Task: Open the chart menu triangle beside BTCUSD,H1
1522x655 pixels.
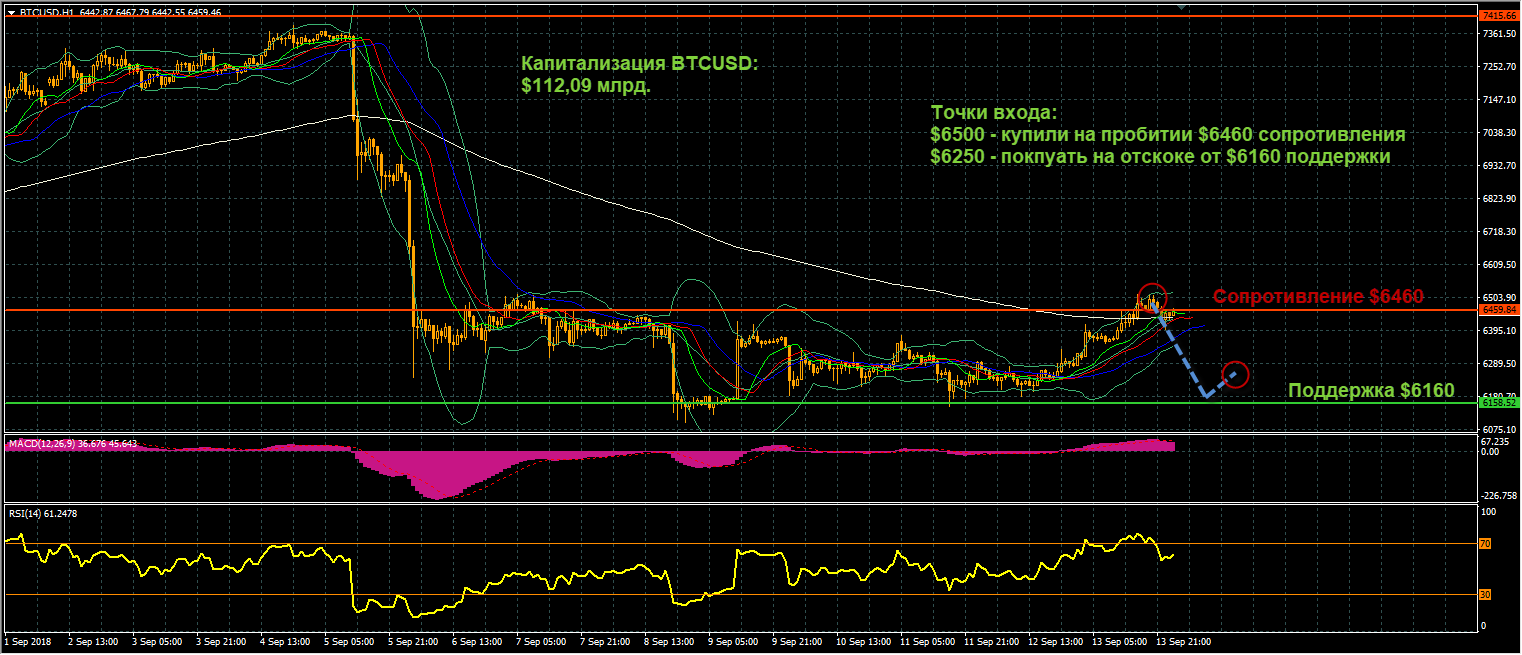Action: pyautogui.click(x=11, y=12)
